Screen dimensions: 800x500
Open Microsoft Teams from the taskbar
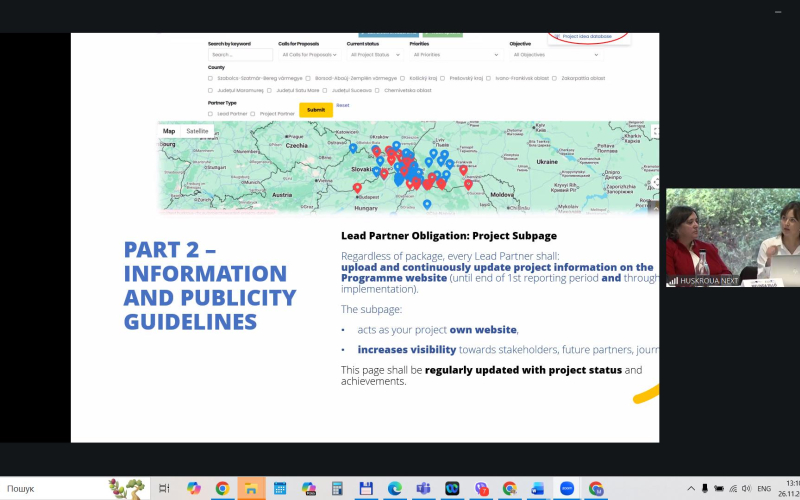coord(423,488)
